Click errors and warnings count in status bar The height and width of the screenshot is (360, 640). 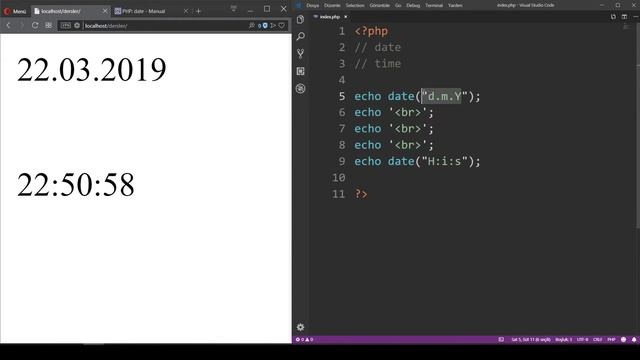[x=304, y=340]
